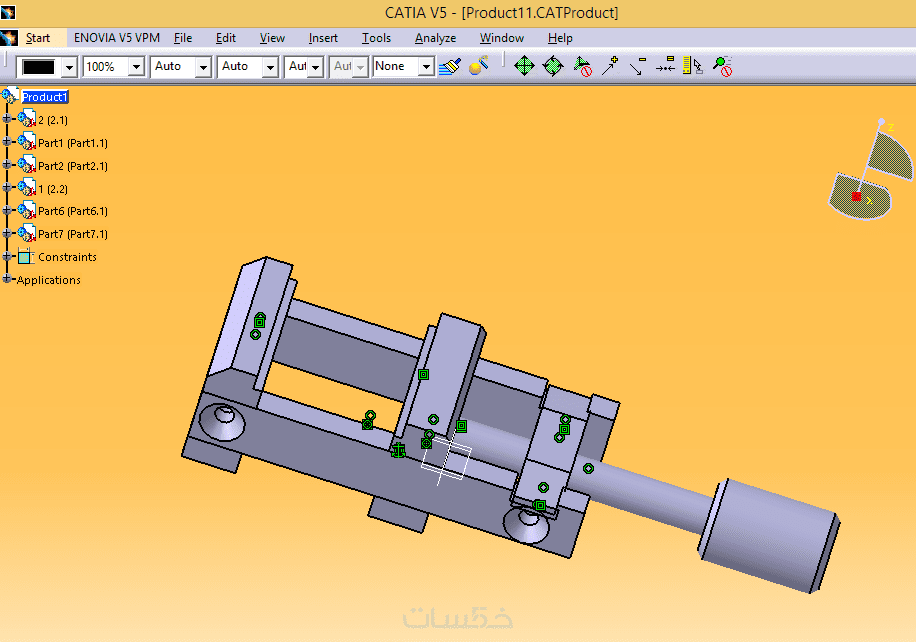Select '1 (2.2)' label in tree
916x642 pixels.
pyautogui.click(x=53, y=189)
